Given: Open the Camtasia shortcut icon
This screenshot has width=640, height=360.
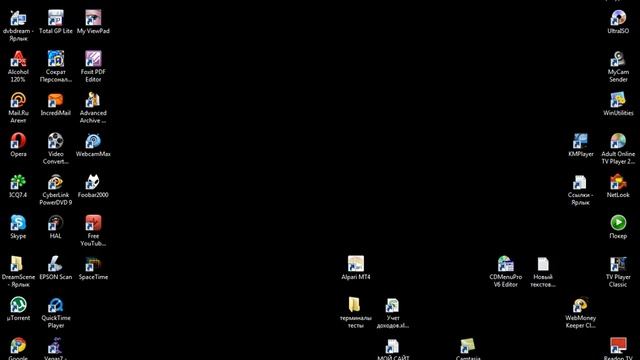Looking at the screenshot, I should [468, 346].
